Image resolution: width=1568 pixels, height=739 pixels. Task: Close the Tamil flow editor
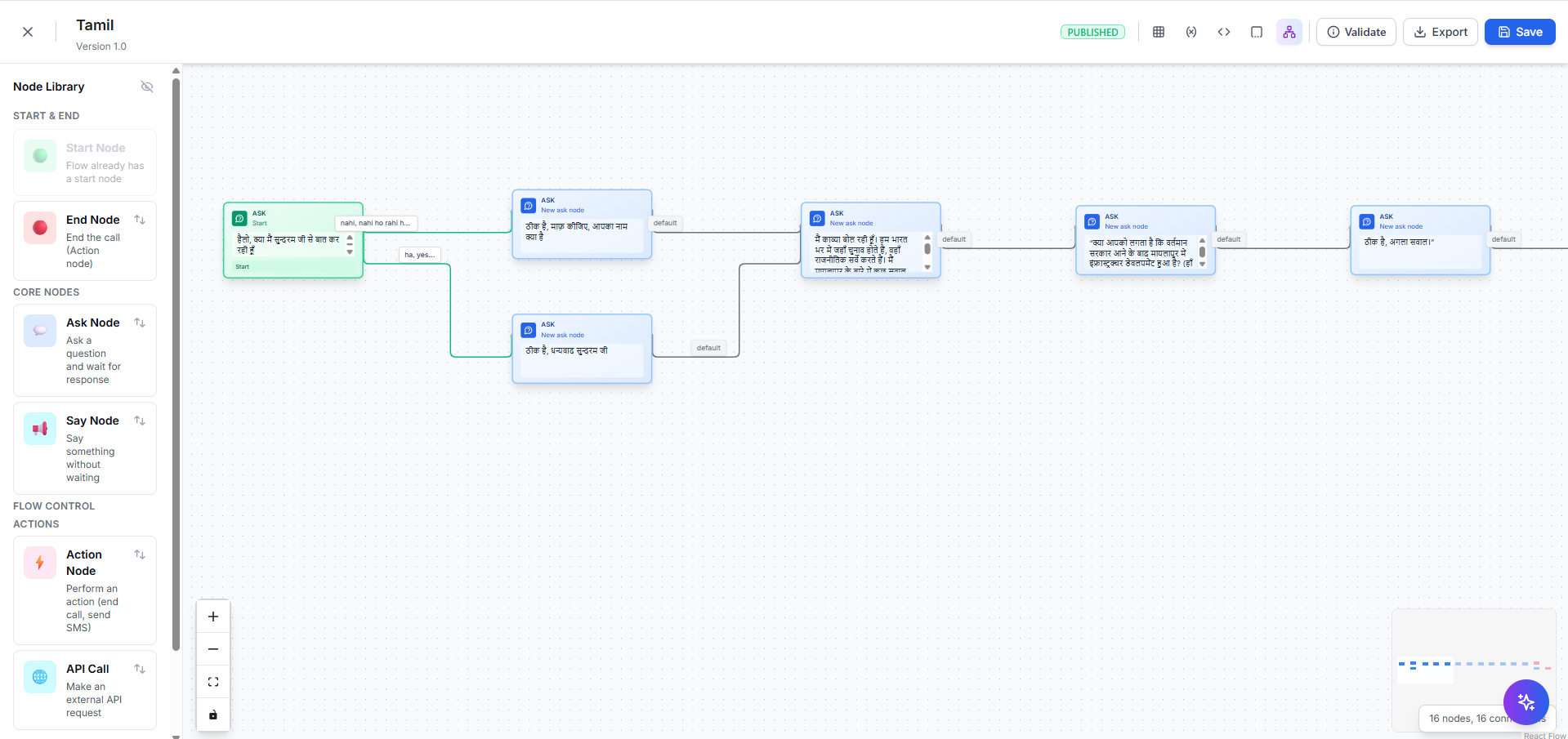[28, 32]
